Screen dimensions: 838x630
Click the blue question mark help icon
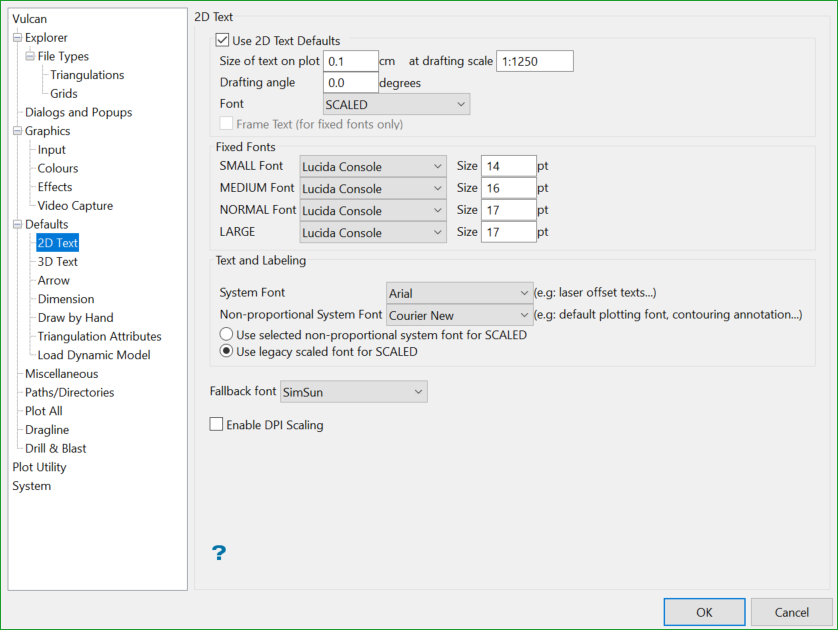(x=219, y=553)
